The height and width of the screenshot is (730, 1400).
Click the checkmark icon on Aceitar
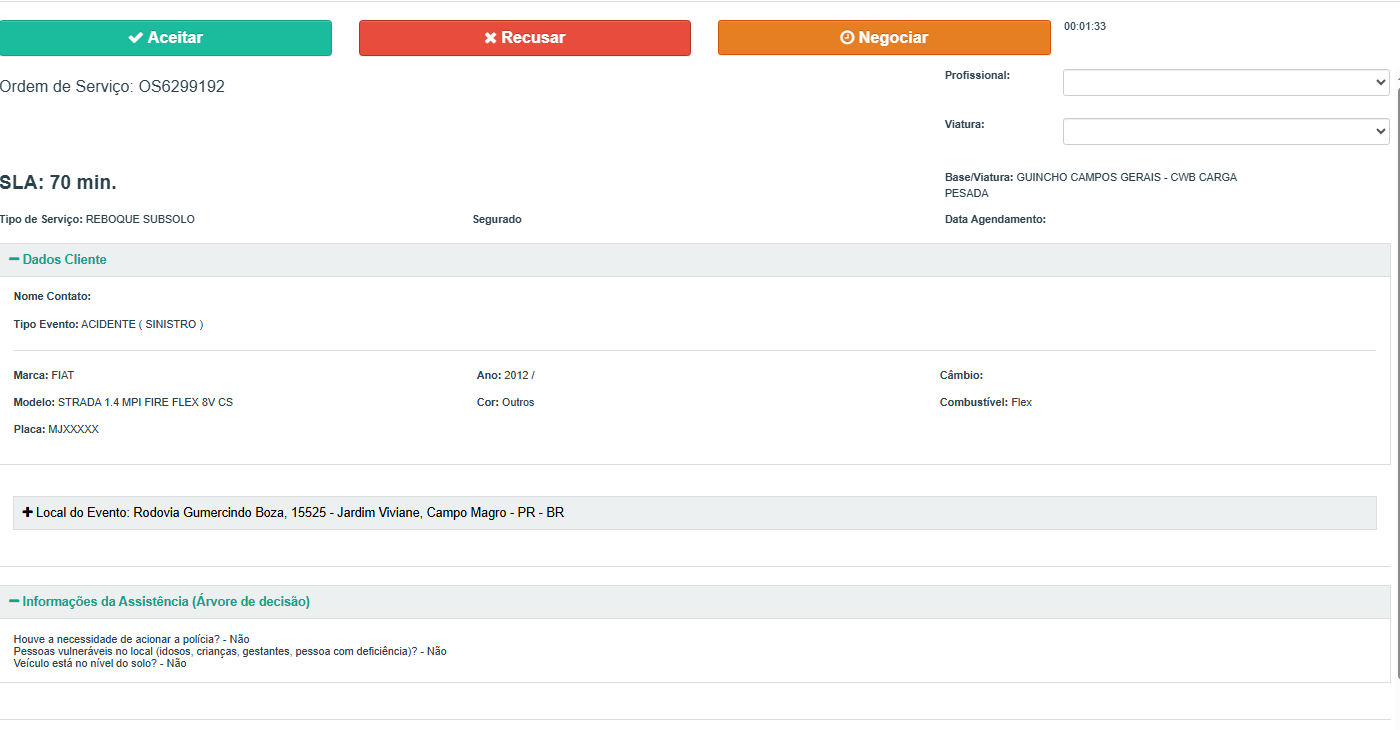pos(135,38)
